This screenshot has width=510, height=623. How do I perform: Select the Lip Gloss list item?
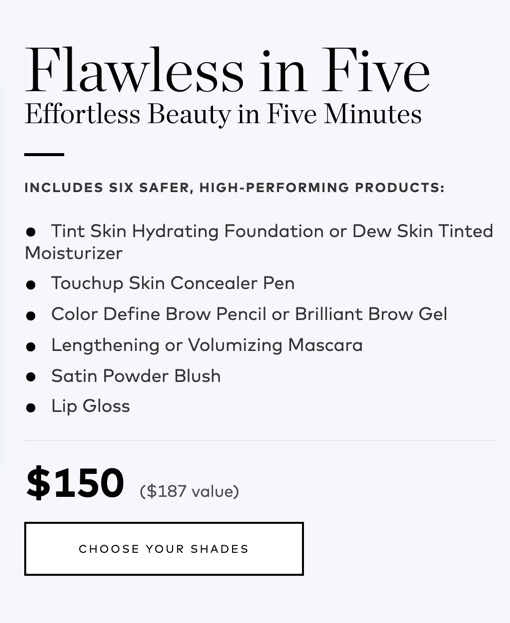[x=91, y=406]
